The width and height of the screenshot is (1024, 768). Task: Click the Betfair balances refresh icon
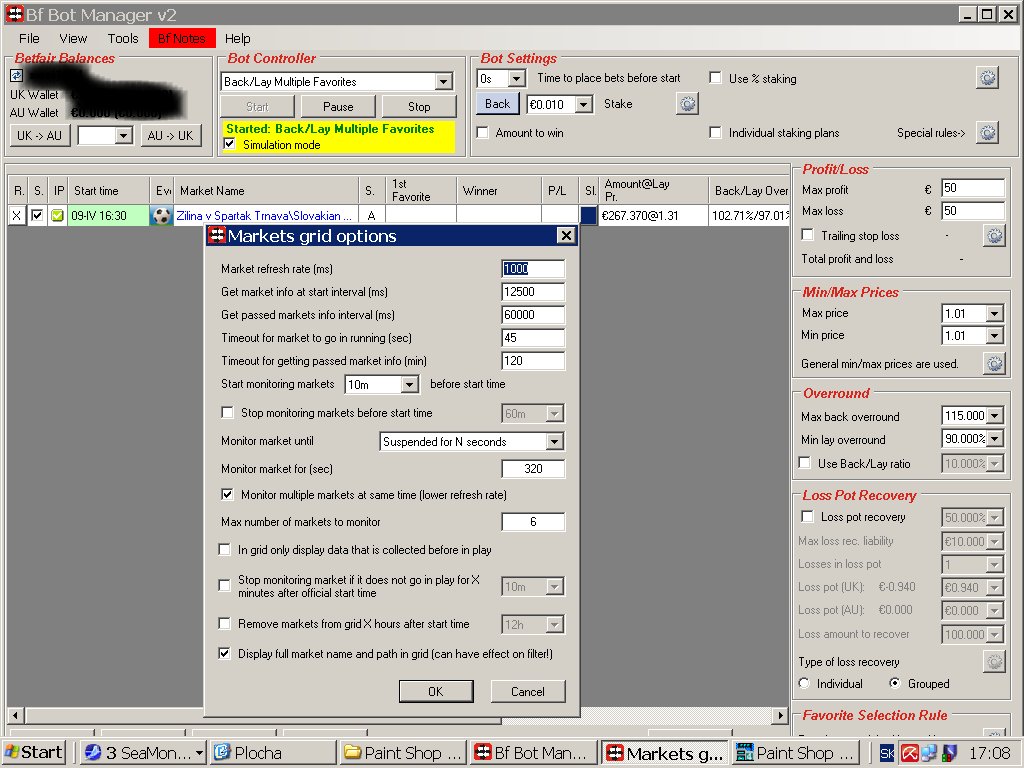(16, 76)
